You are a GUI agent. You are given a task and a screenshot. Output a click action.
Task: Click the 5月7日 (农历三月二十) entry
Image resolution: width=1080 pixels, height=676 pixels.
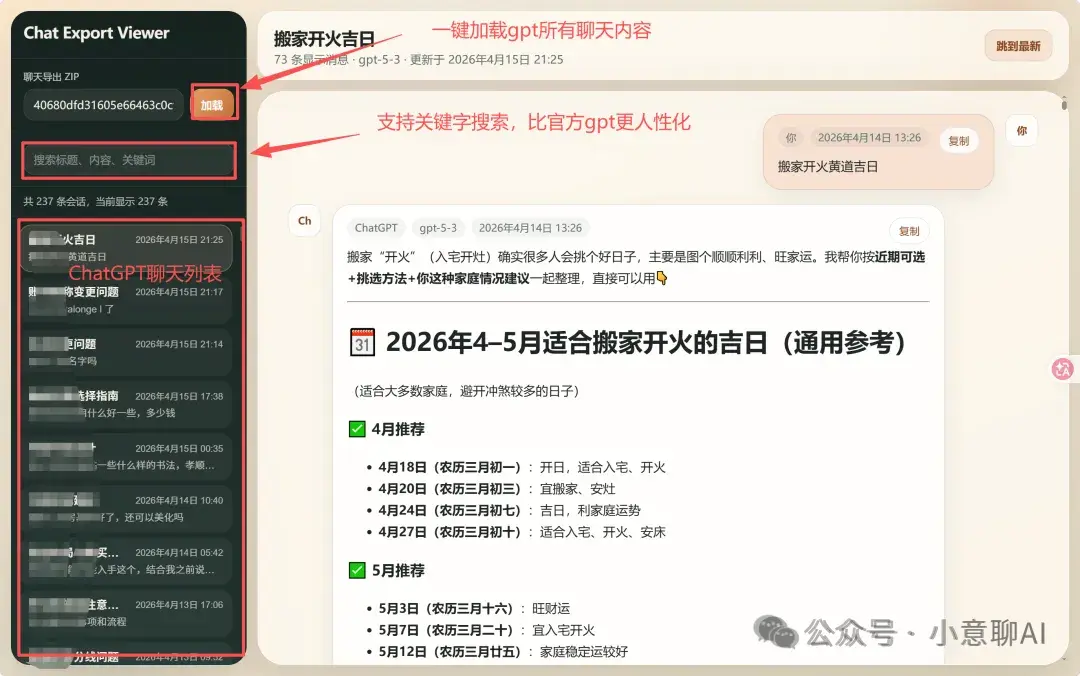(x=486, y=630)
